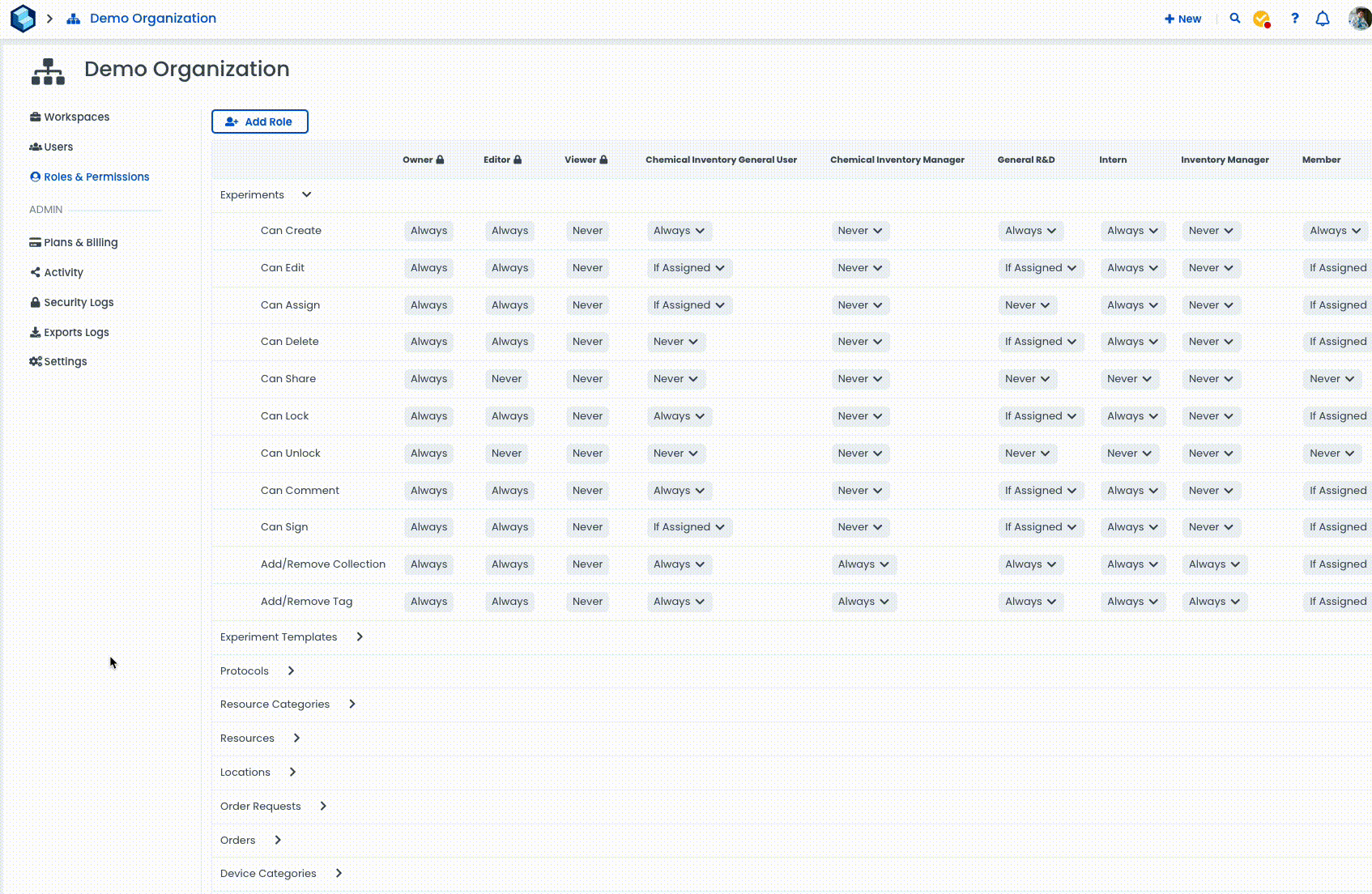Open search with the magnifier icon
This screenshot has width=1372, height=894.
[1235, 18]
